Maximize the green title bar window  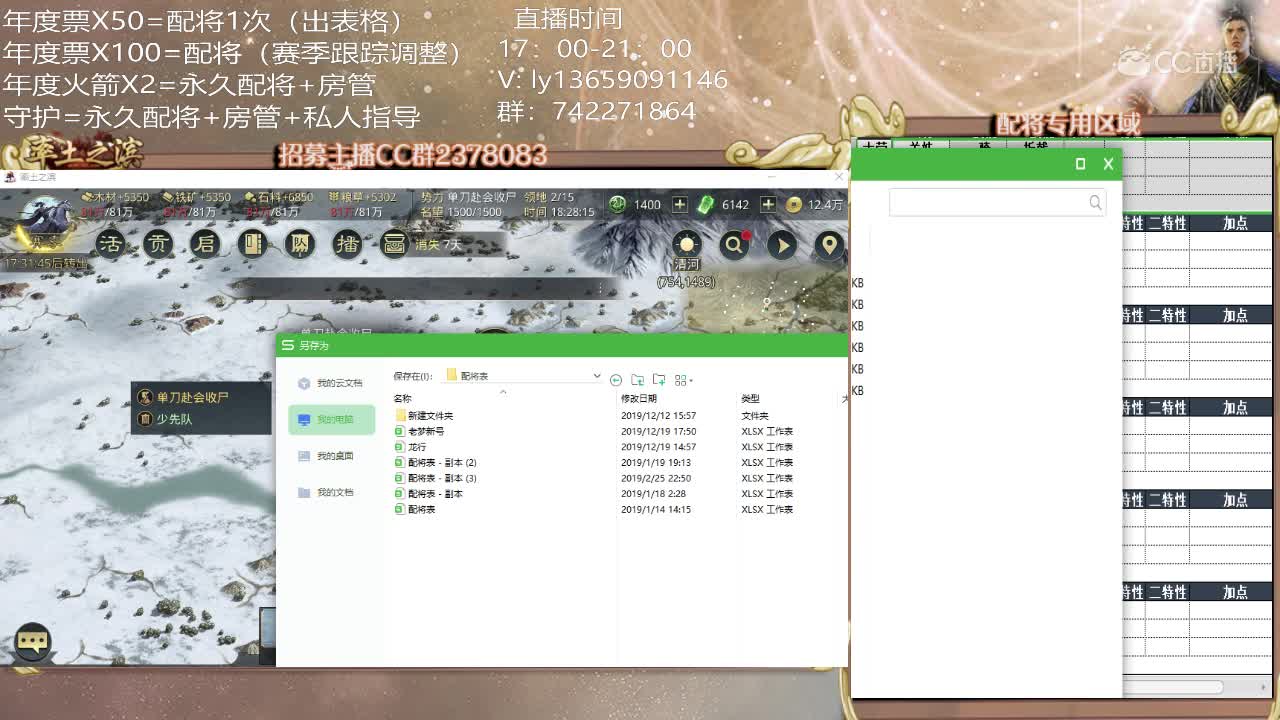1080,164
